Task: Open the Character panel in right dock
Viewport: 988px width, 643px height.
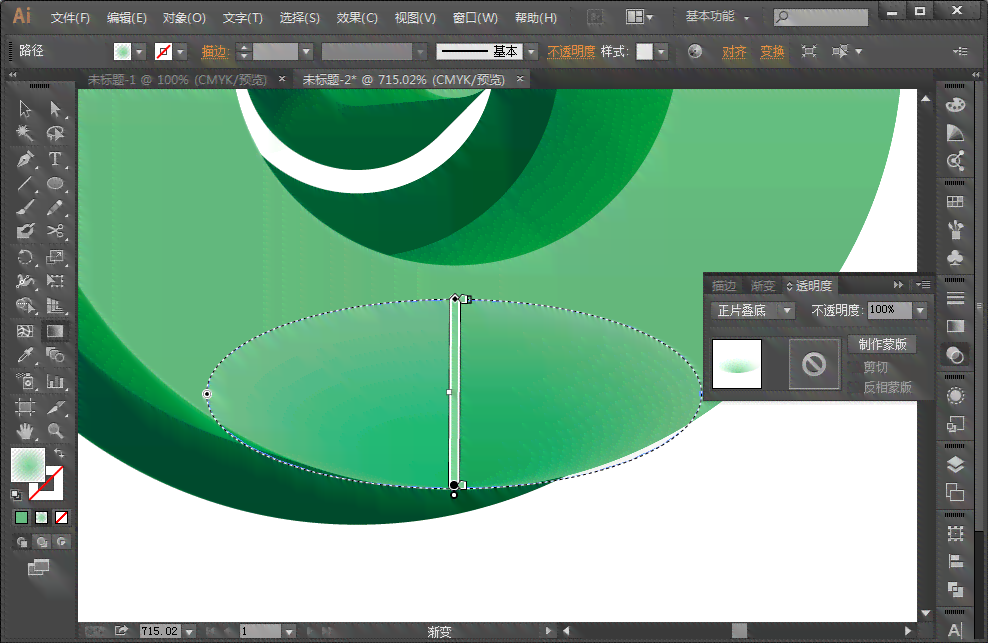Action: (955, 630)
